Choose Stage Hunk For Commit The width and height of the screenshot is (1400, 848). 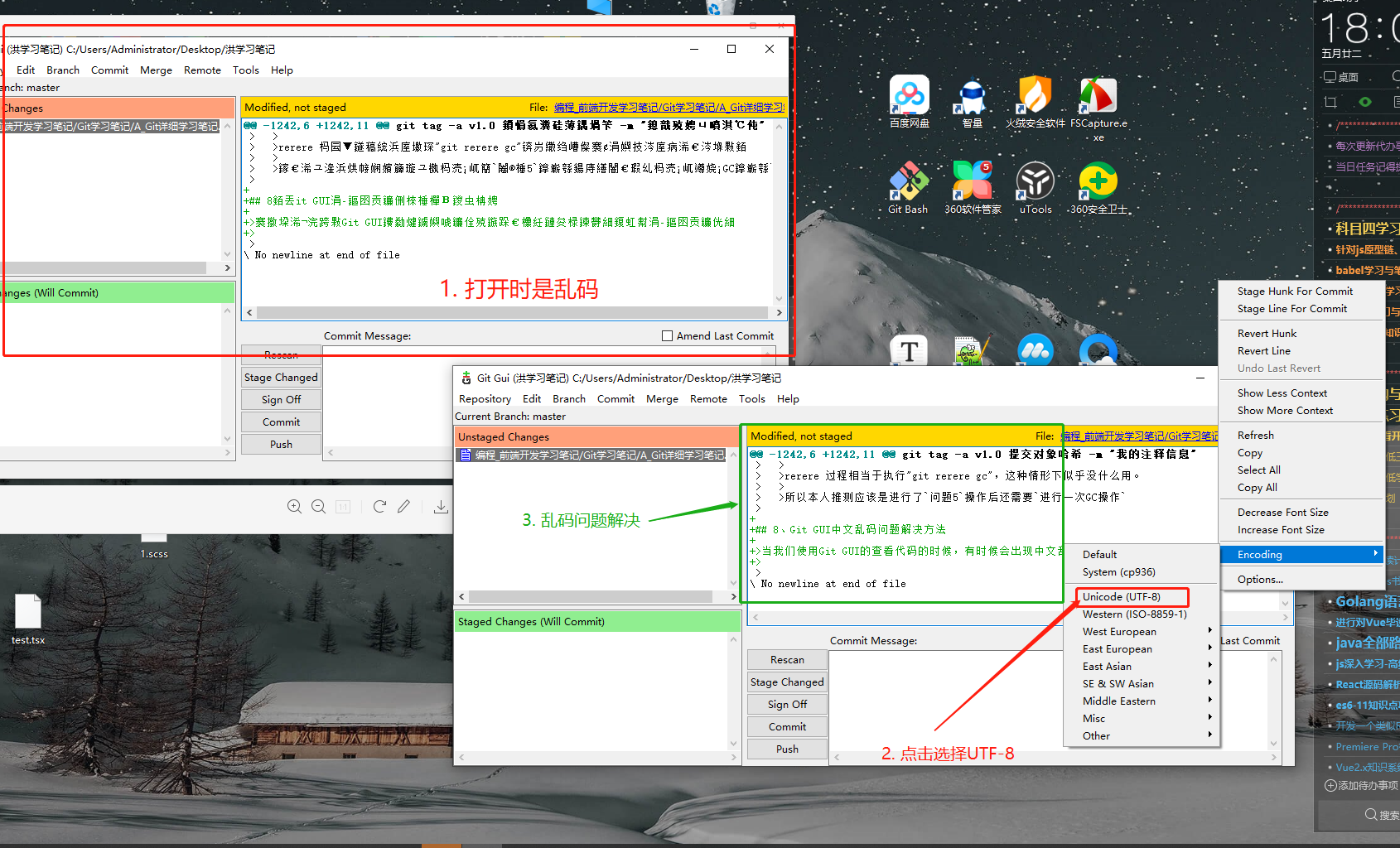pos(1295,291)
